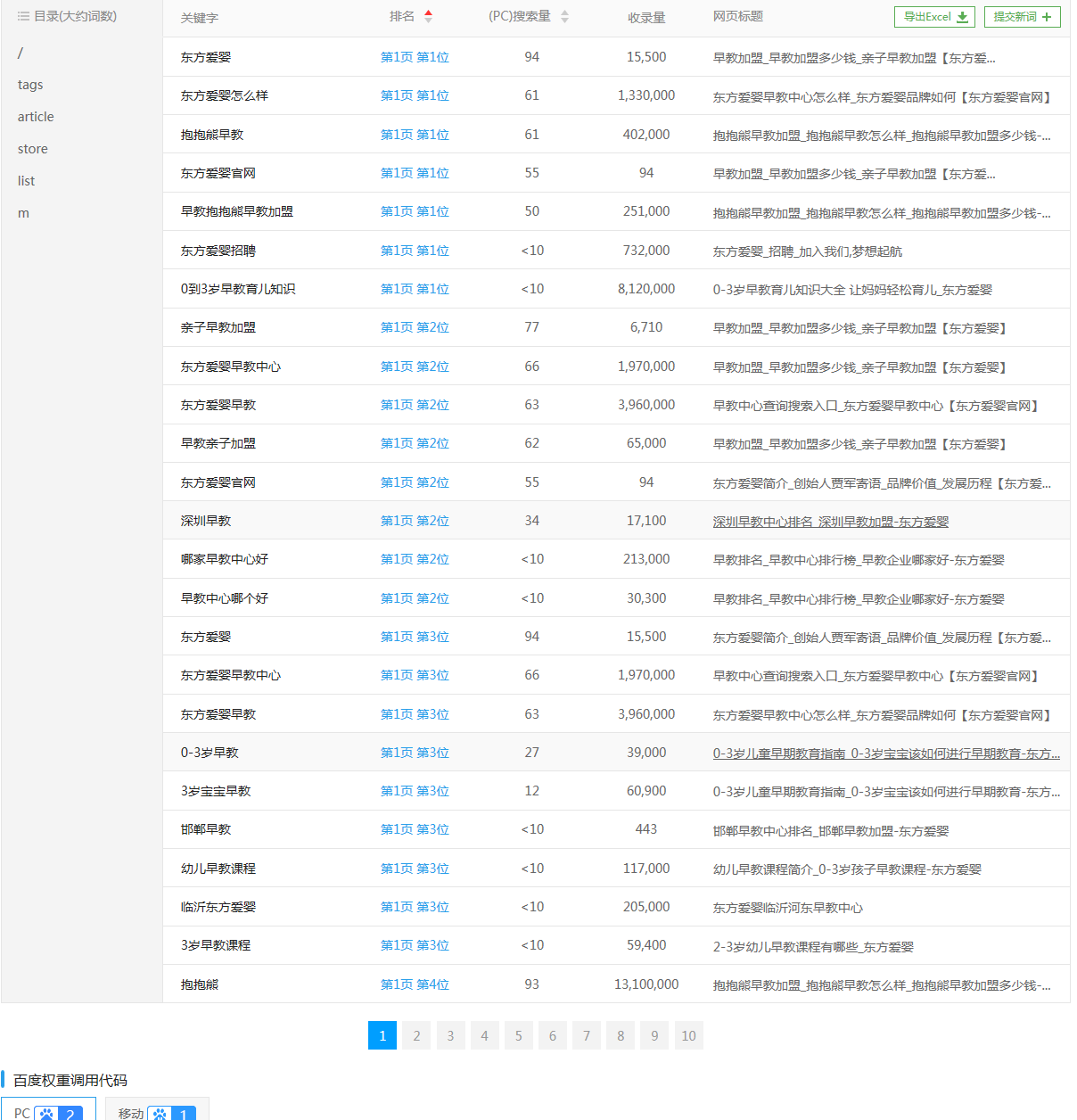
Task: Open the store directory entry
Action: point(32,148)
